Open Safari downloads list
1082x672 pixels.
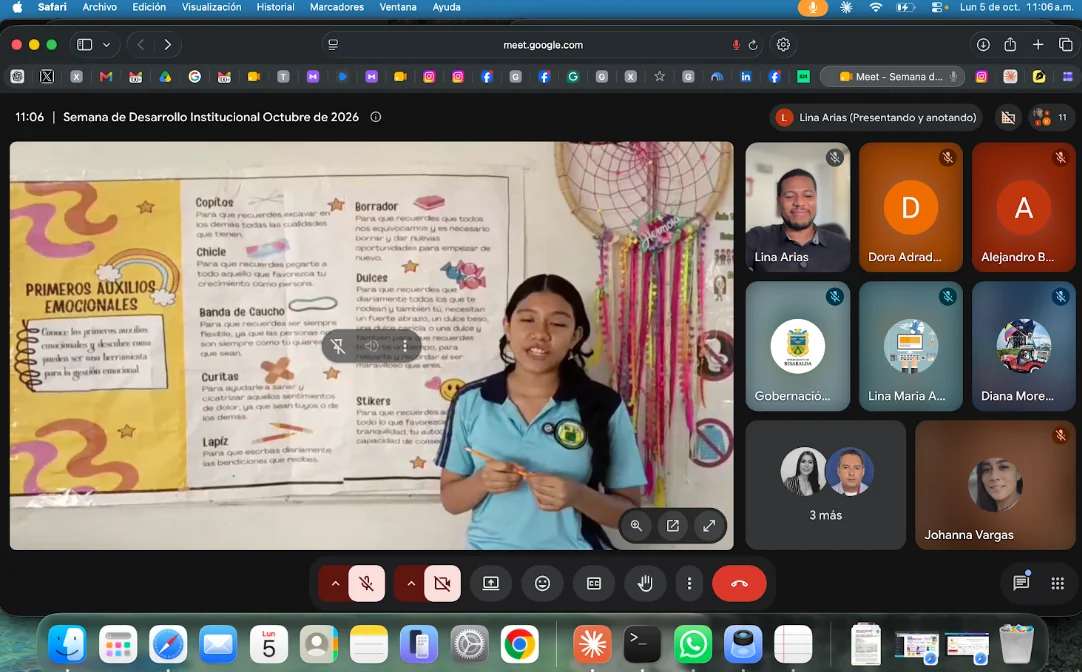(983, 45)
